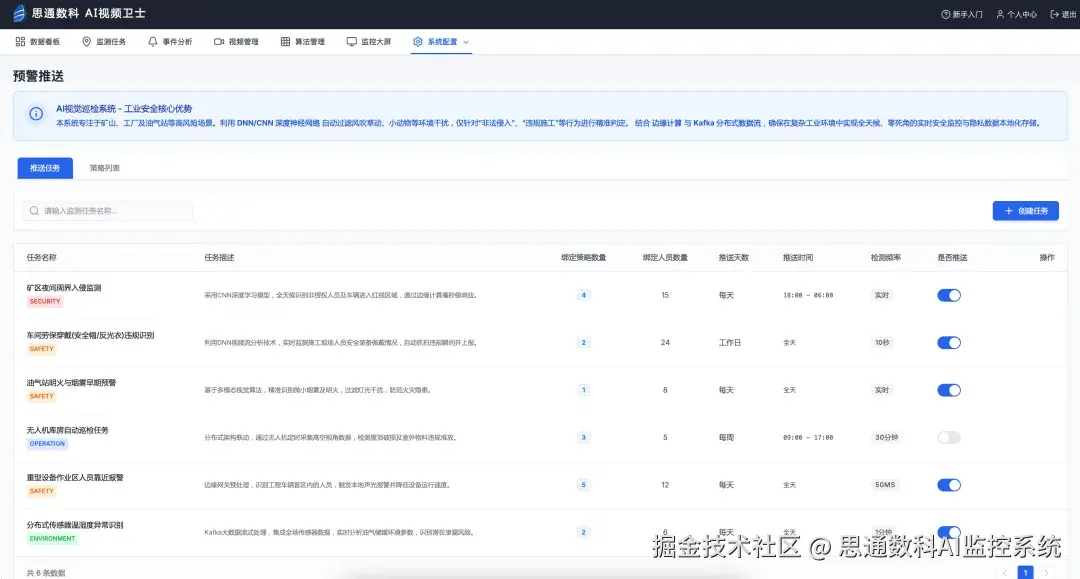Disable push for 矿区夜间周界入侵监测
The width and height of the screenshot is (1080, 579).
(948, 294)
